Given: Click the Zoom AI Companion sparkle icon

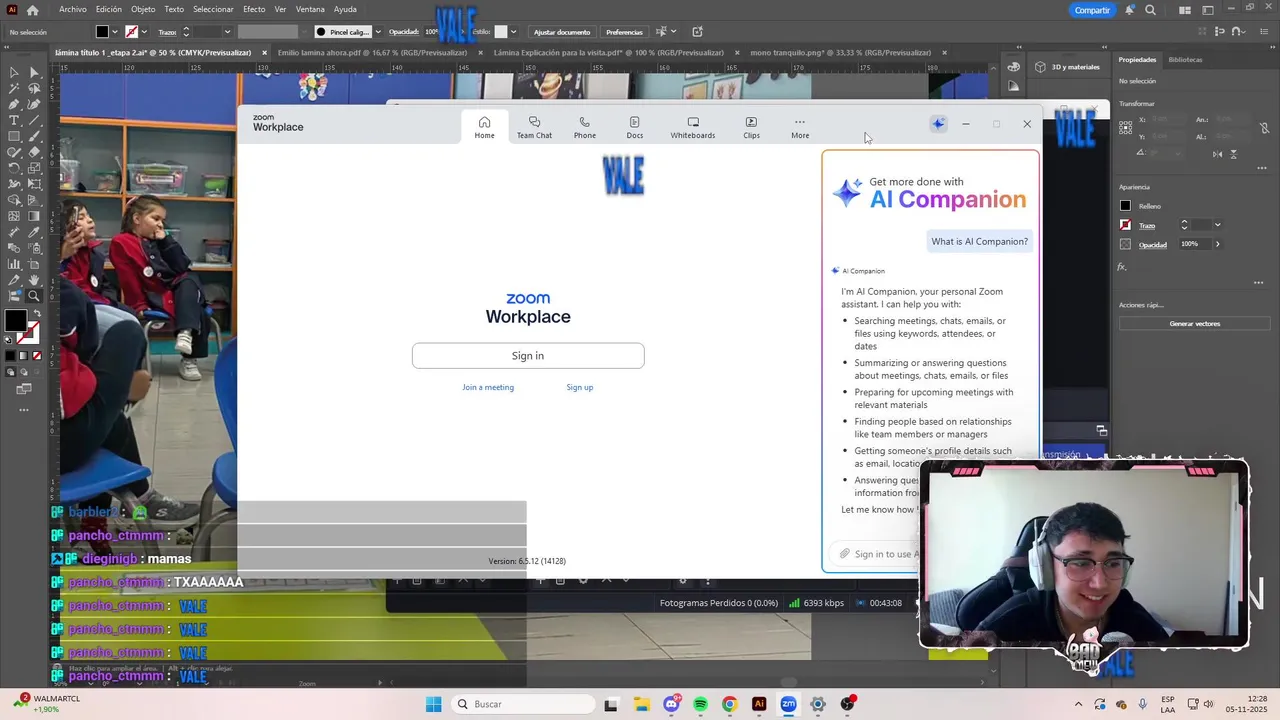Looking at the screenshot, I should [x=938, y=123].
